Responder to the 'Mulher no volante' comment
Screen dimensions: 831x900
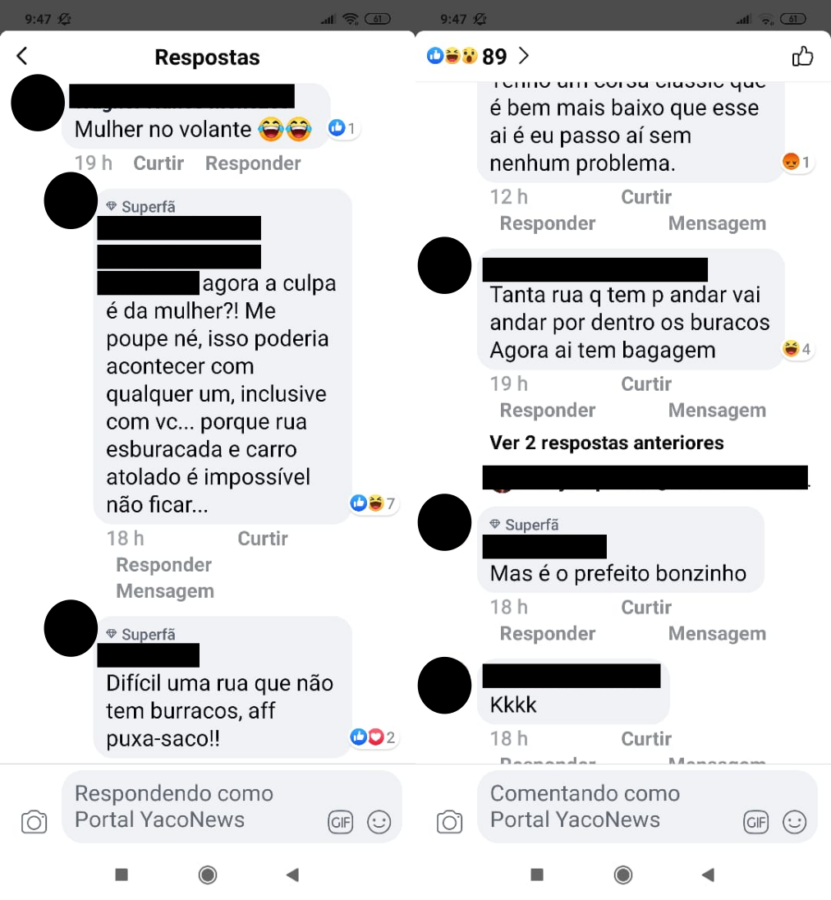(253, 164)
